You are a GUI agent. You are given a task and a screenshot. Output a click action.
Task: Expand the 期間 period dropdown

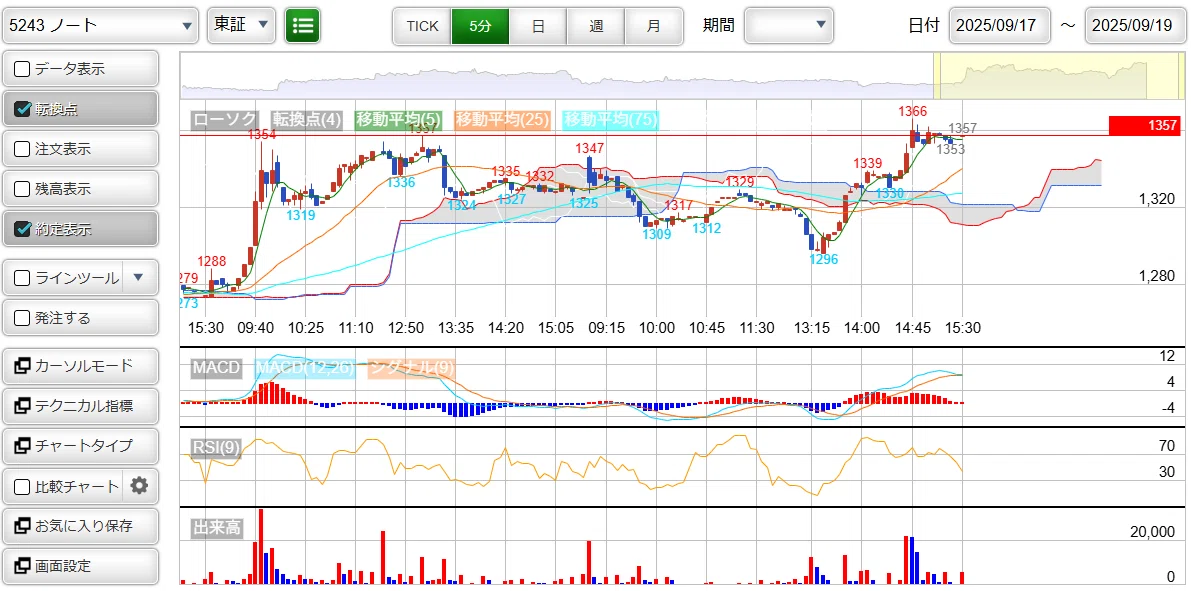pos(788,25)
